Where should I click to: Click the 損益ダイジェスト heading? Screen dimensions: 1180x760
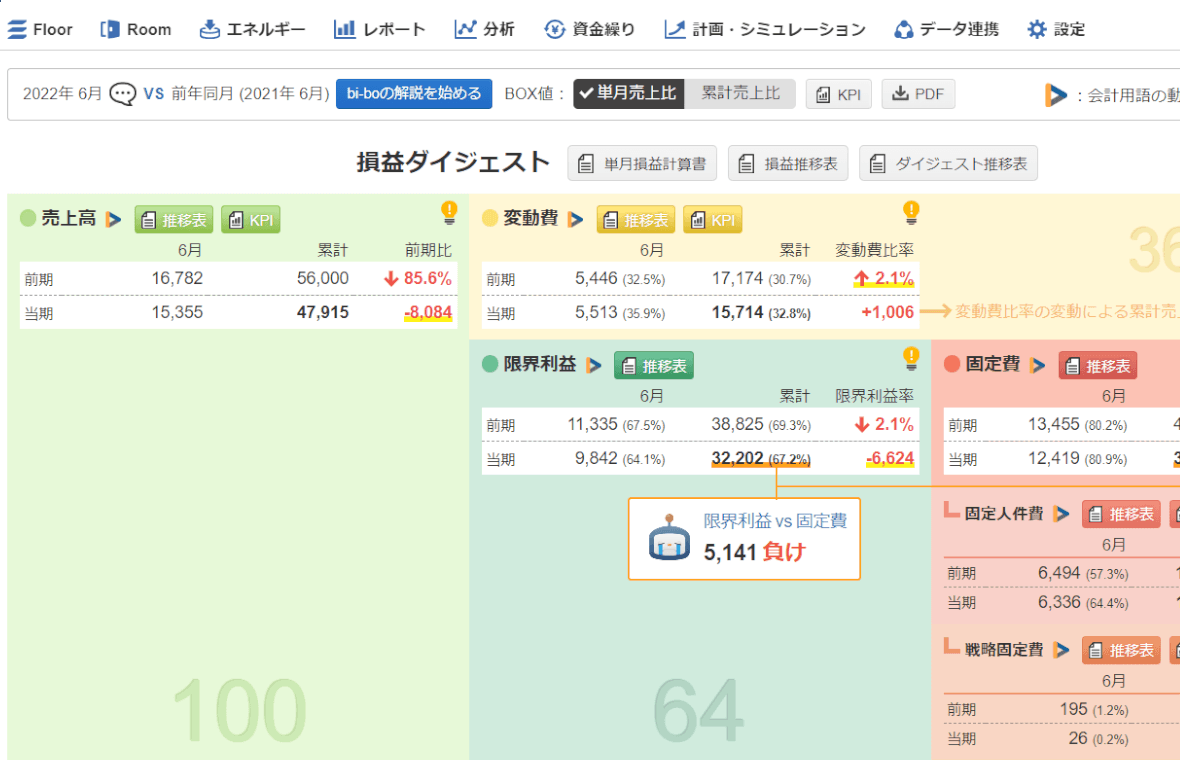[x=453, y=163]
